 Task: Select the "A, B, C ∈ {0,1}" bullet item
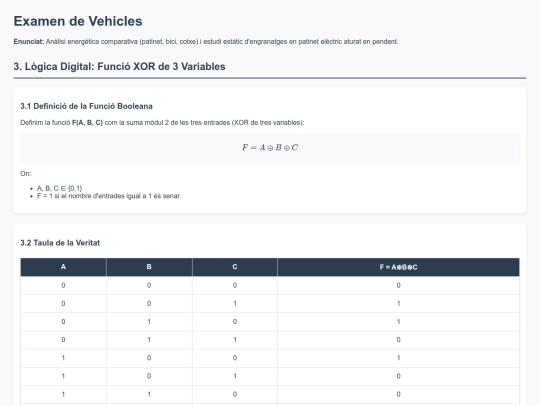point(60,188)
